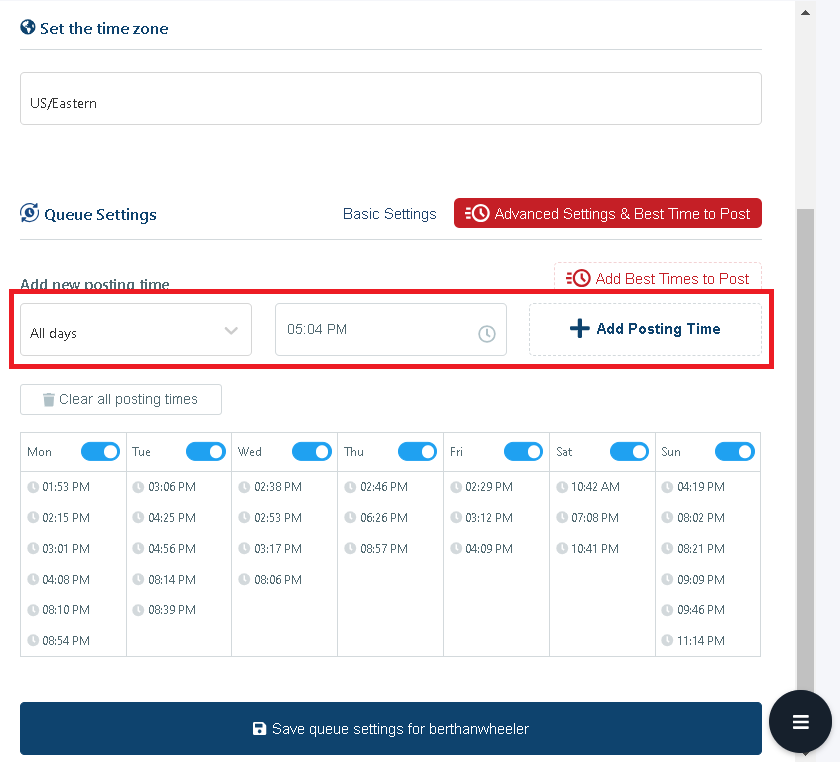Disable the Sun schedule toggle
840x762 pixels.
click(x=735, y=451)
